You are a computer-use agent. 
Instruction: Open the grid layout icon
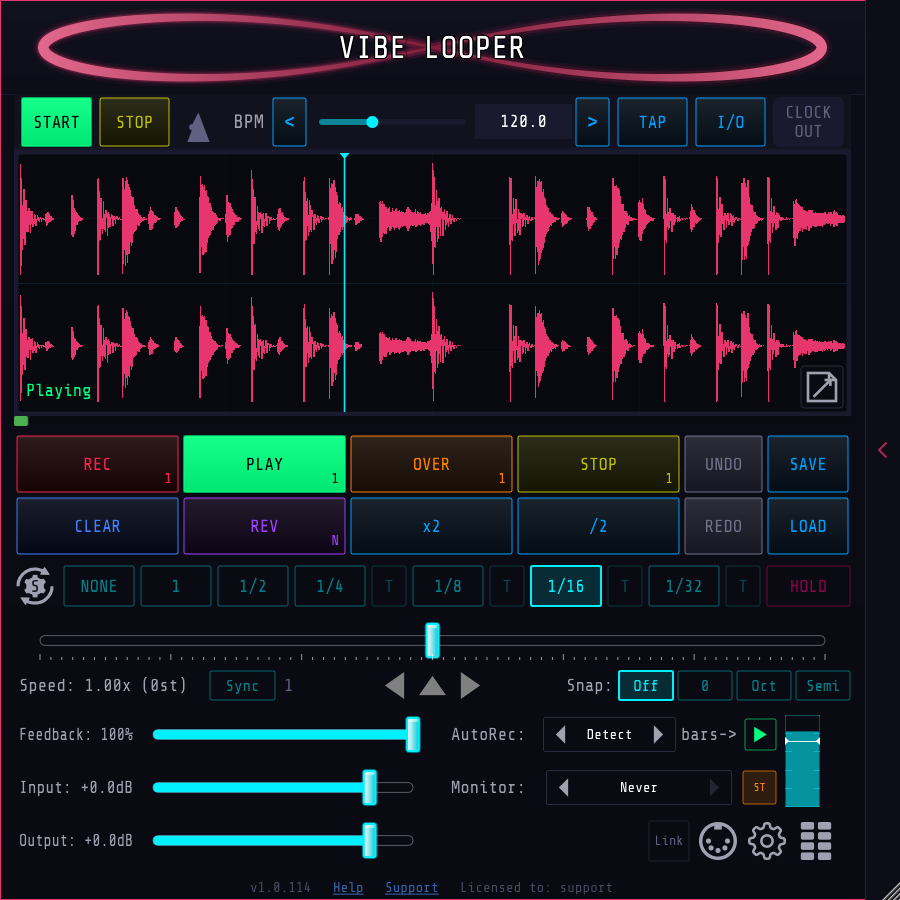(816, 841)
